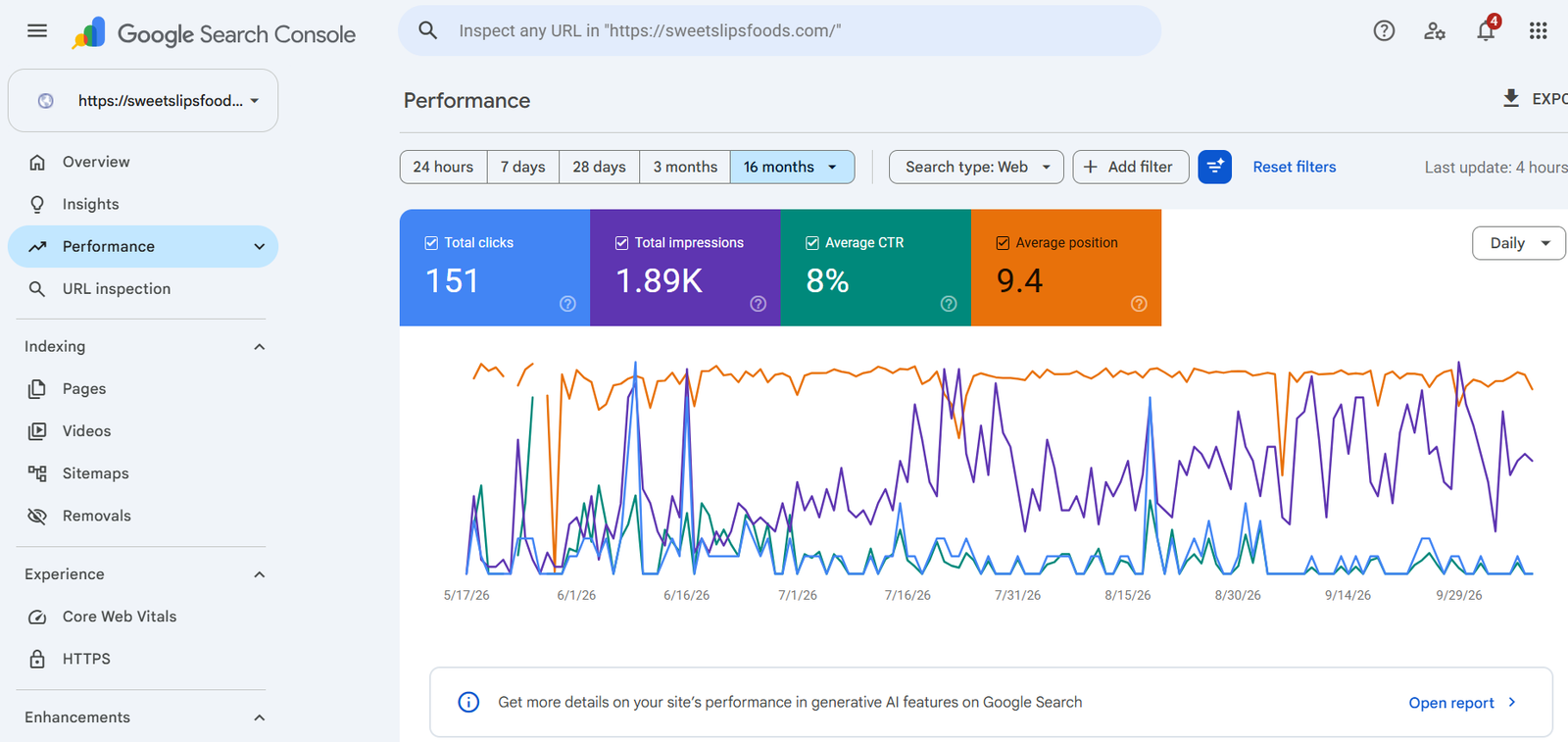Collapse the Enhancements section
1568x742 pixels.
[x=259, y=717]
